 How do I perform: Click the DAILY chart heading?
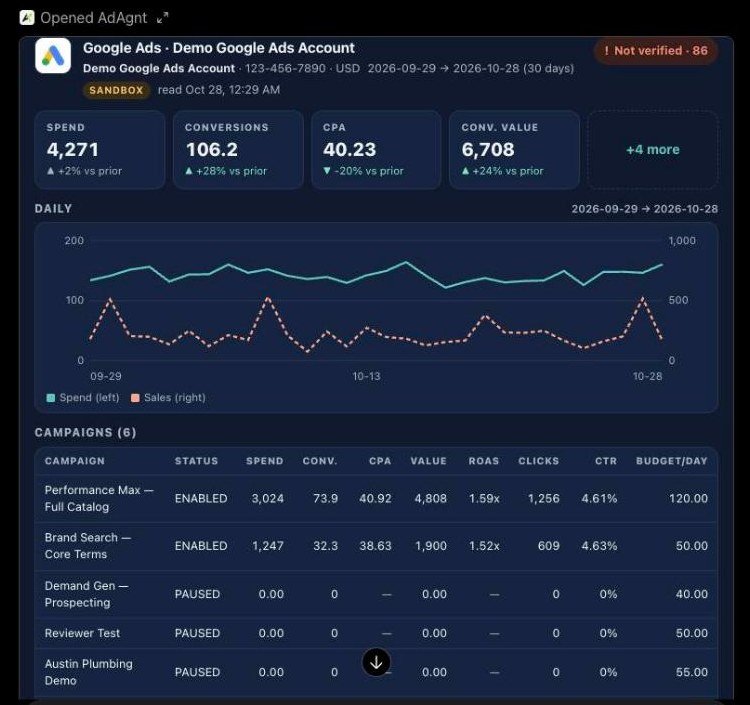tap(54, 209)
